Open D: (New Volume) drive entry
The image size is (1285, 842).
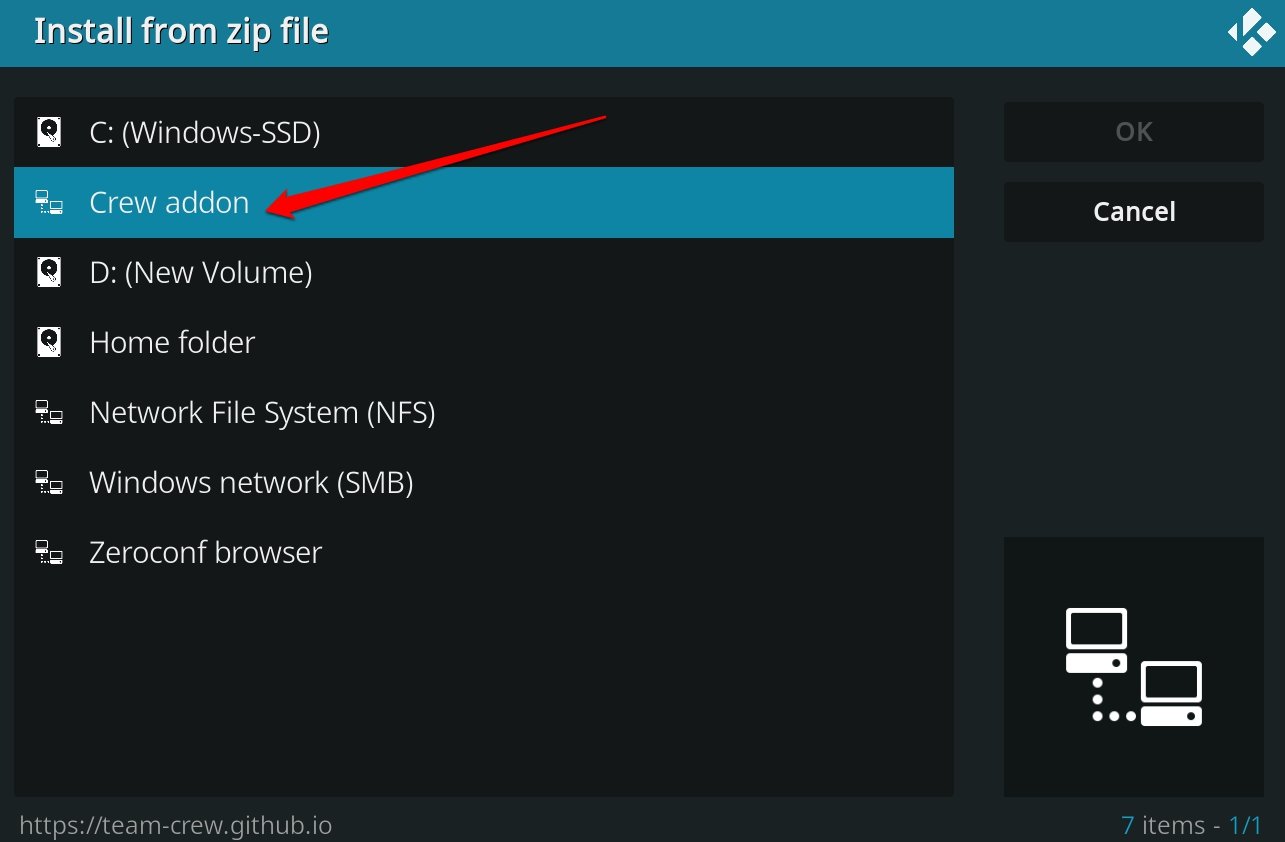(484, 272)
